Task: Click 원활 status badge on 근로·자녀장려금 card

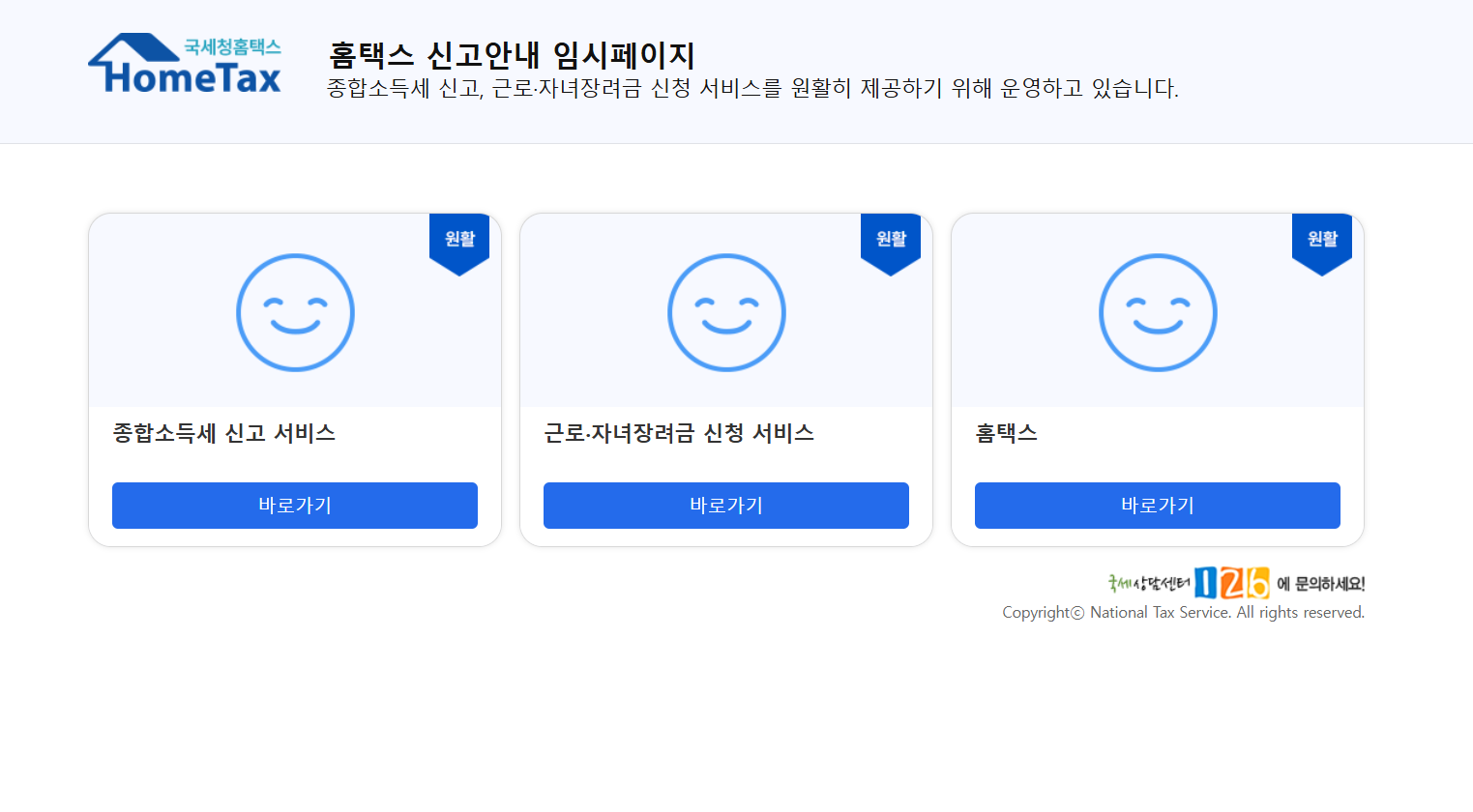Action: pos(891,245)
